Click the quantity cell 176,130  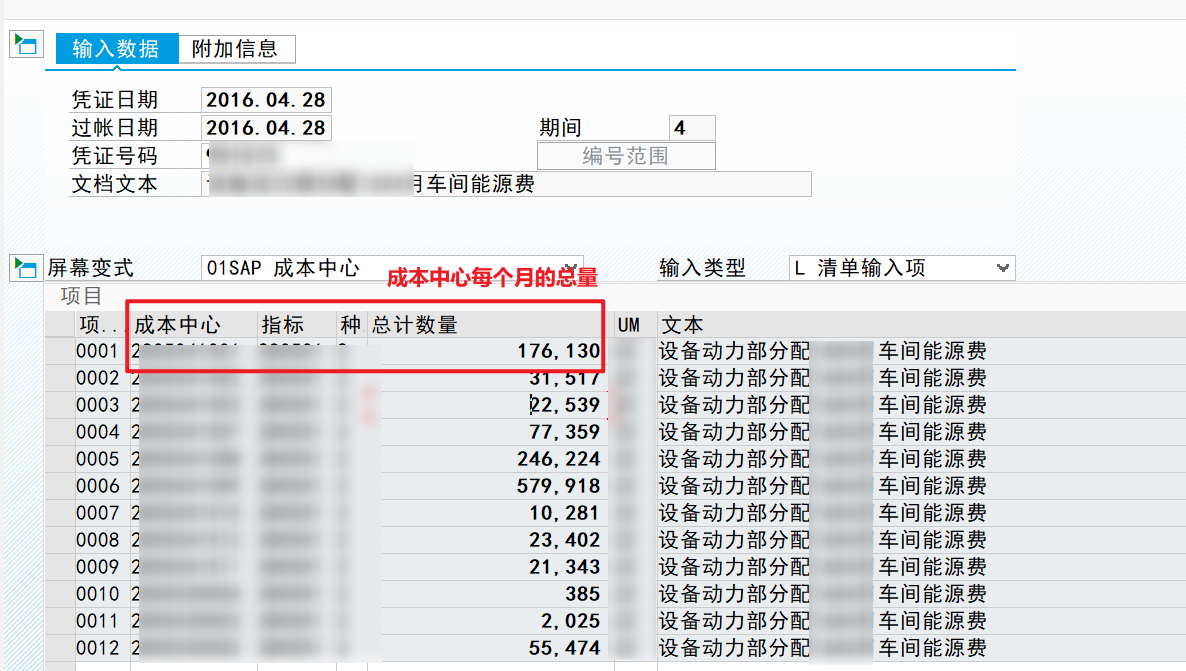[x=488, y=351]
